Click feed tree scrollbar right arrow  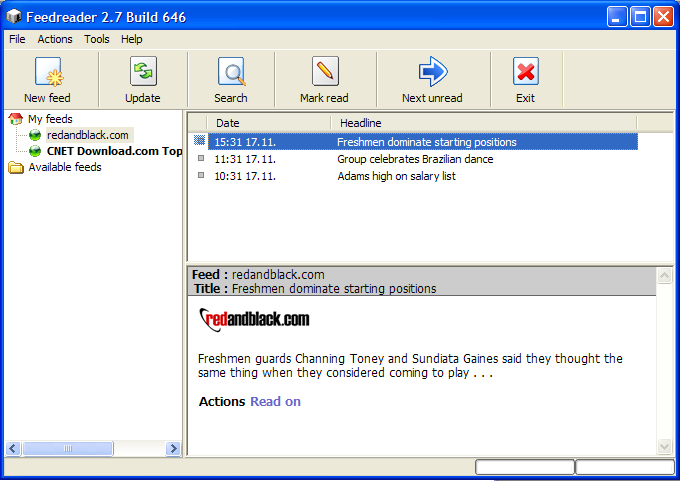(173, 448)
